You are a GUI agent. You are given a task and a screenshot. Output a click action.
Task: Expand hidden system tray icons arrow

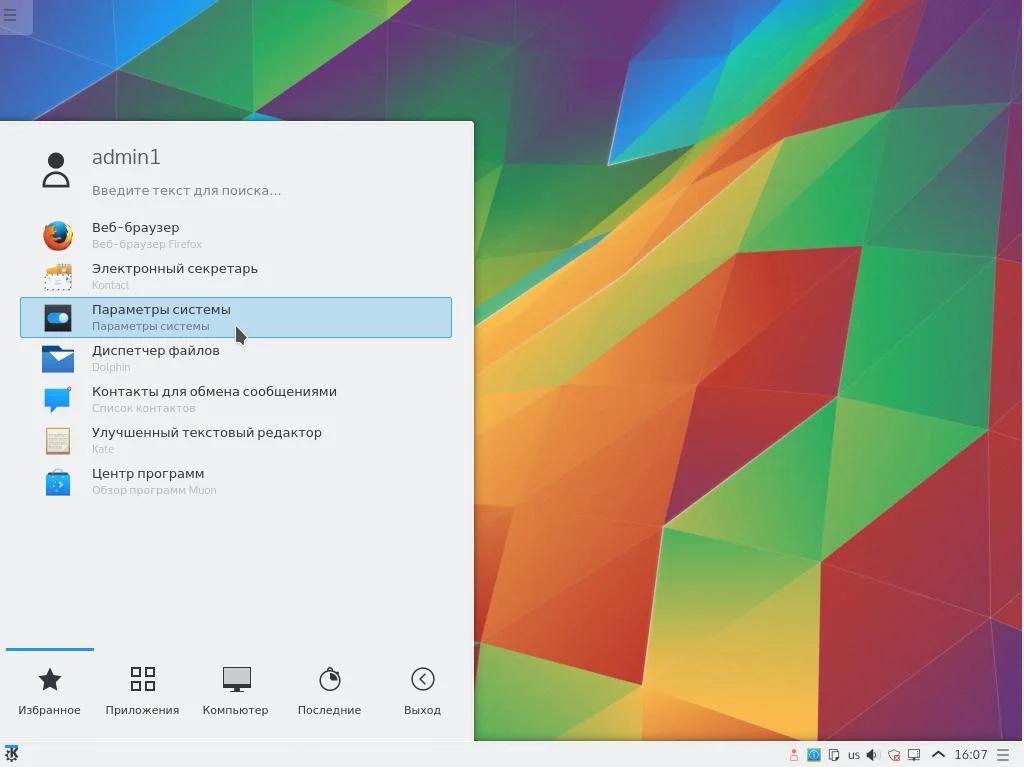click(938, 755)
